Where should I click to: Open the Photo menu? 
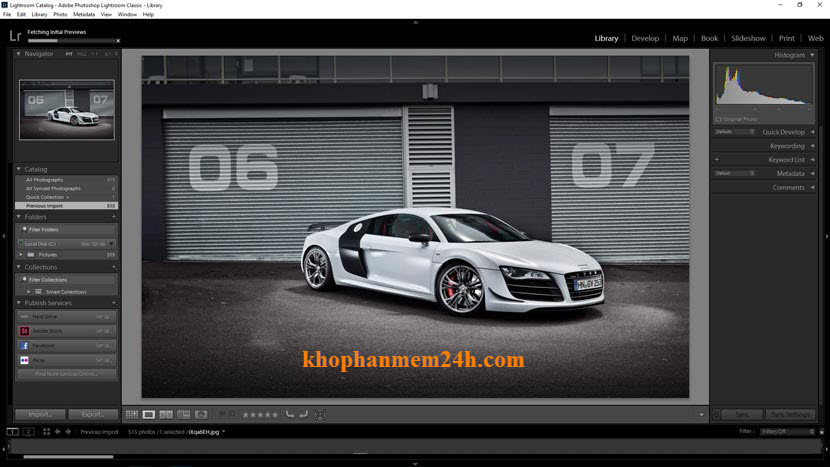tap(60, 15)
